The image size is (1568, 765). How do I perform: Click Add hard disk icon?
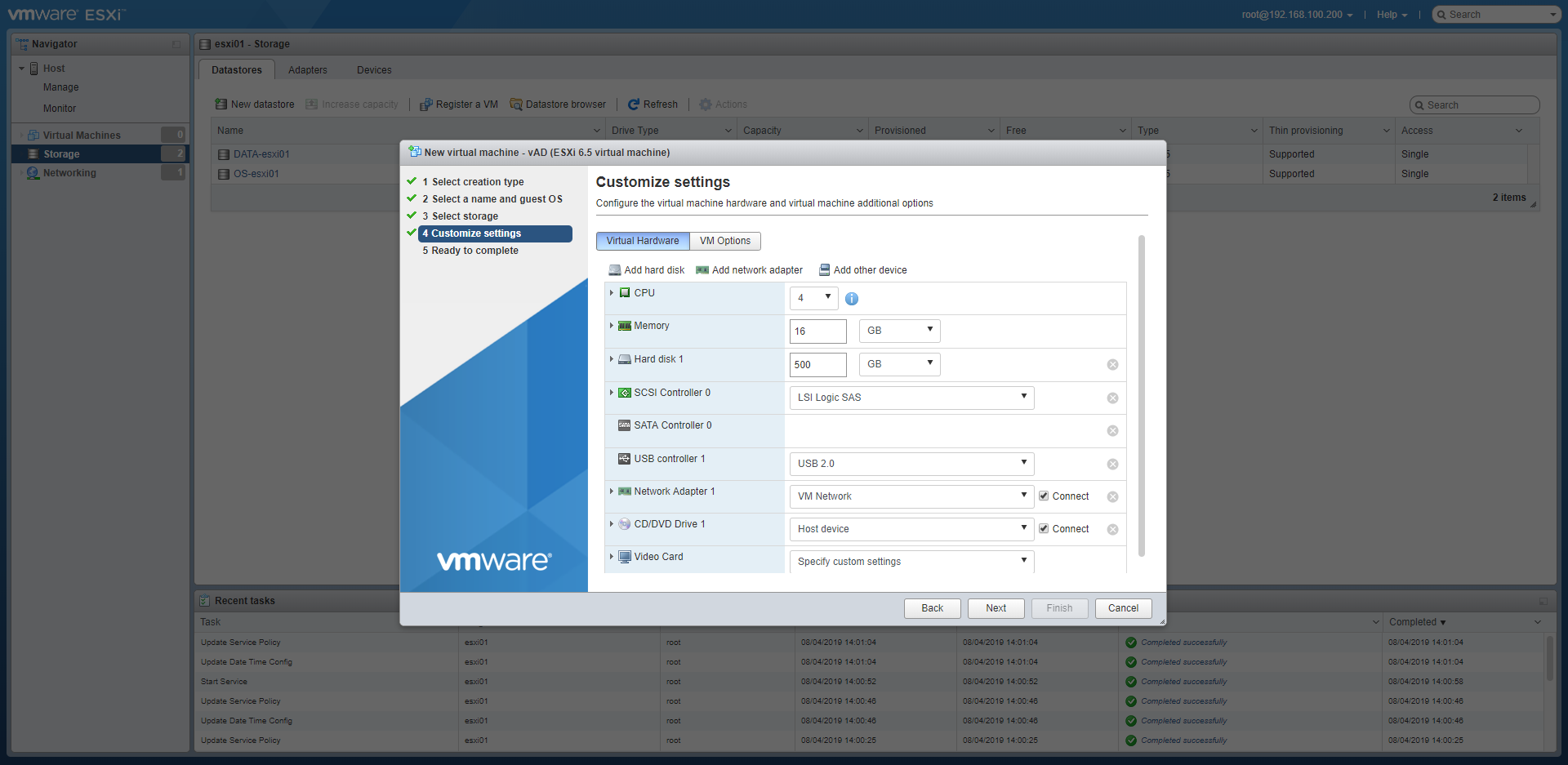[x=615, y=270]
